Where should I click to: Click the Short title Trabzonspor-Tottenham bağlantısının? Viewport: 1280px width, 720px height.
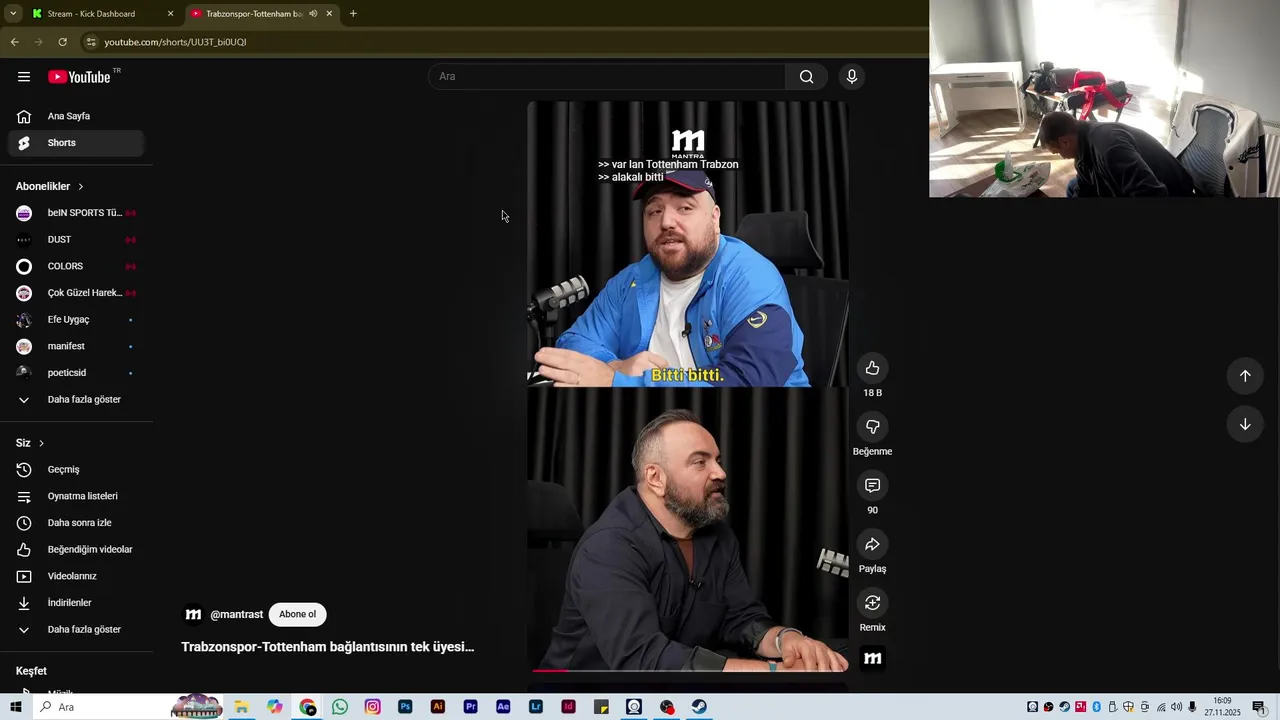[x=327, y=647]
